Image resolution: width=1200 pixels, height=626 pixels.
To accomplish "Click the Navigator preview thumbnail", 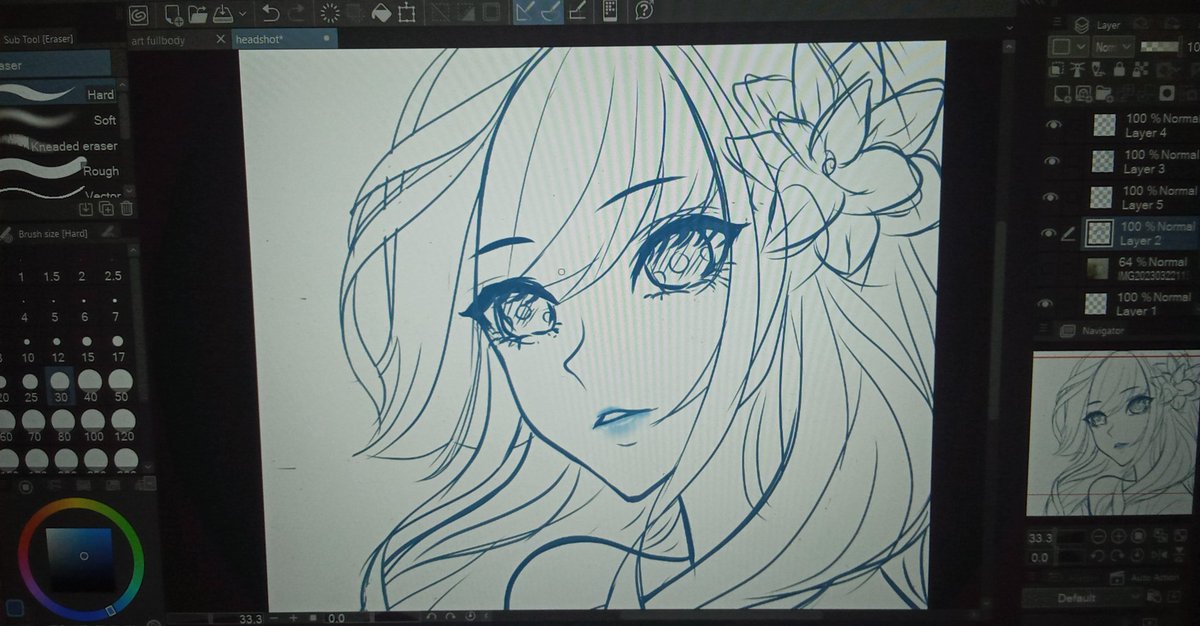I will (x=1114, y=432).
